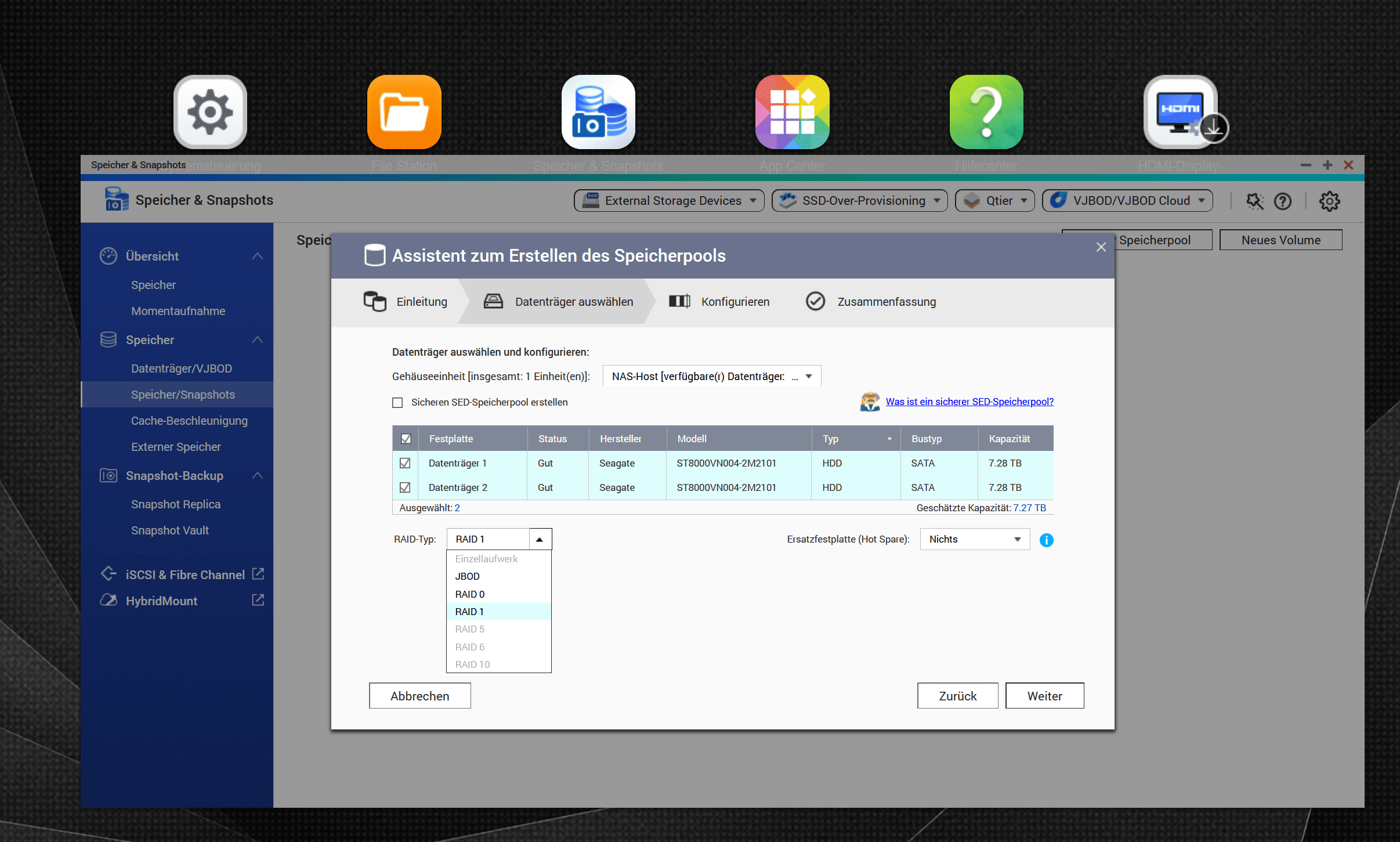Click the Weiter button
This screenshot has width=1400, height=842.
[x=1044, y=696]
